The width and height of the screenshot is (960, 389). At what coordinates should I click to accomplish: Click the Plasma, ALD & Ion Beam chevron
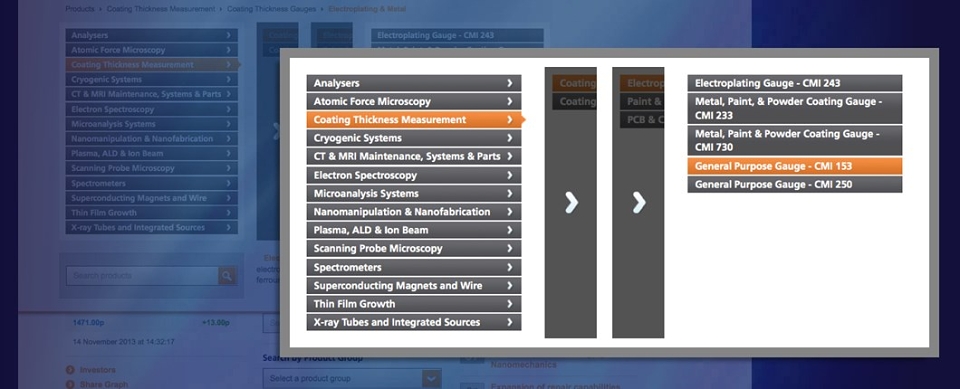[x=509, y=230]
